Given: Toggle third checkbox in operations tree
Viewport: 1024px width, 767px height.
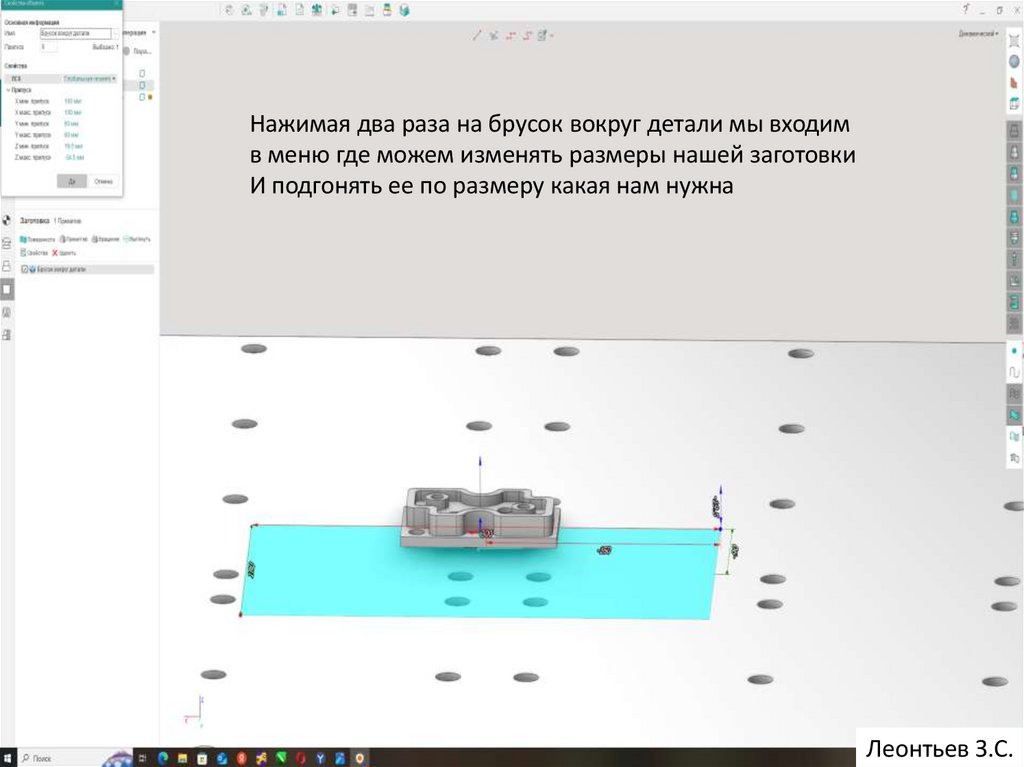Looking at the screenshot, I should [x=142, y=97].
